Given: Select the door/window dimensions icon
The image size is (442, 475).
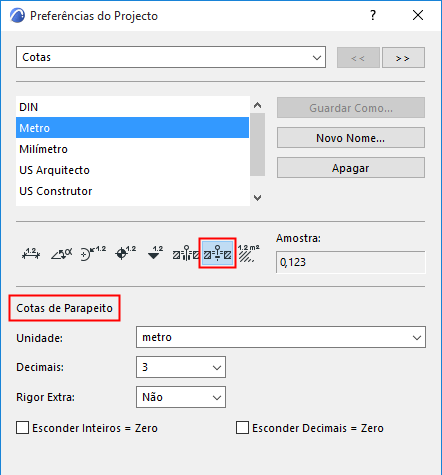Looking at the screenshot, I should (186, 254).
